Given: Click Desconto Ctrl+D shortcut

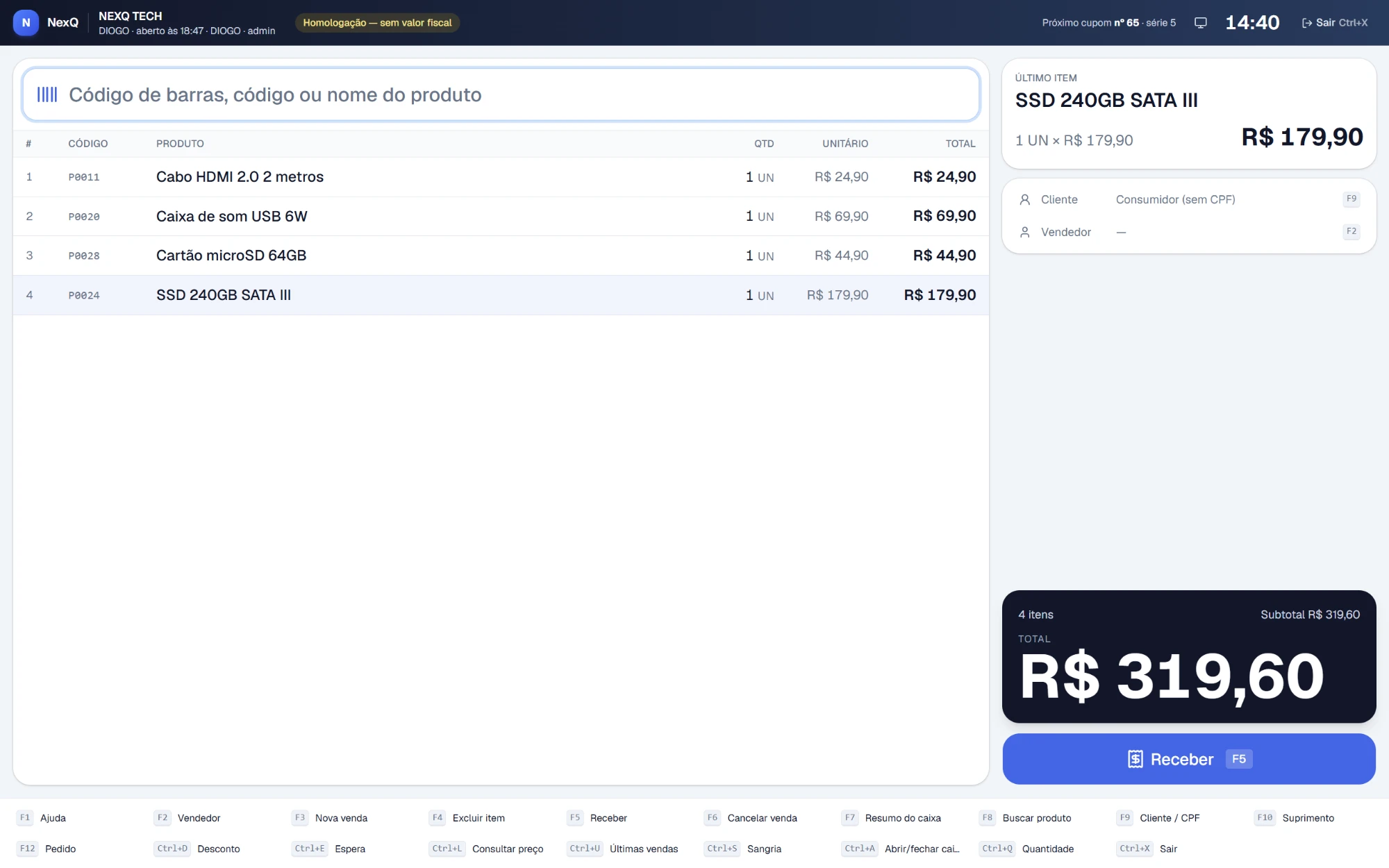Looking at the screenshot, I should click(197, 849).
